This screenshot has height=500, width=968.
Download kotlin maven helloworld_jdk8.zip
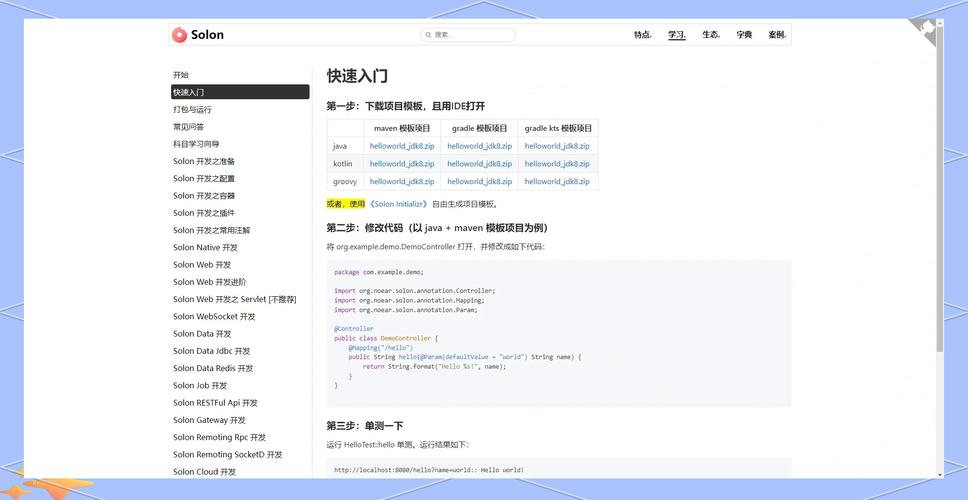click(402, 164)
